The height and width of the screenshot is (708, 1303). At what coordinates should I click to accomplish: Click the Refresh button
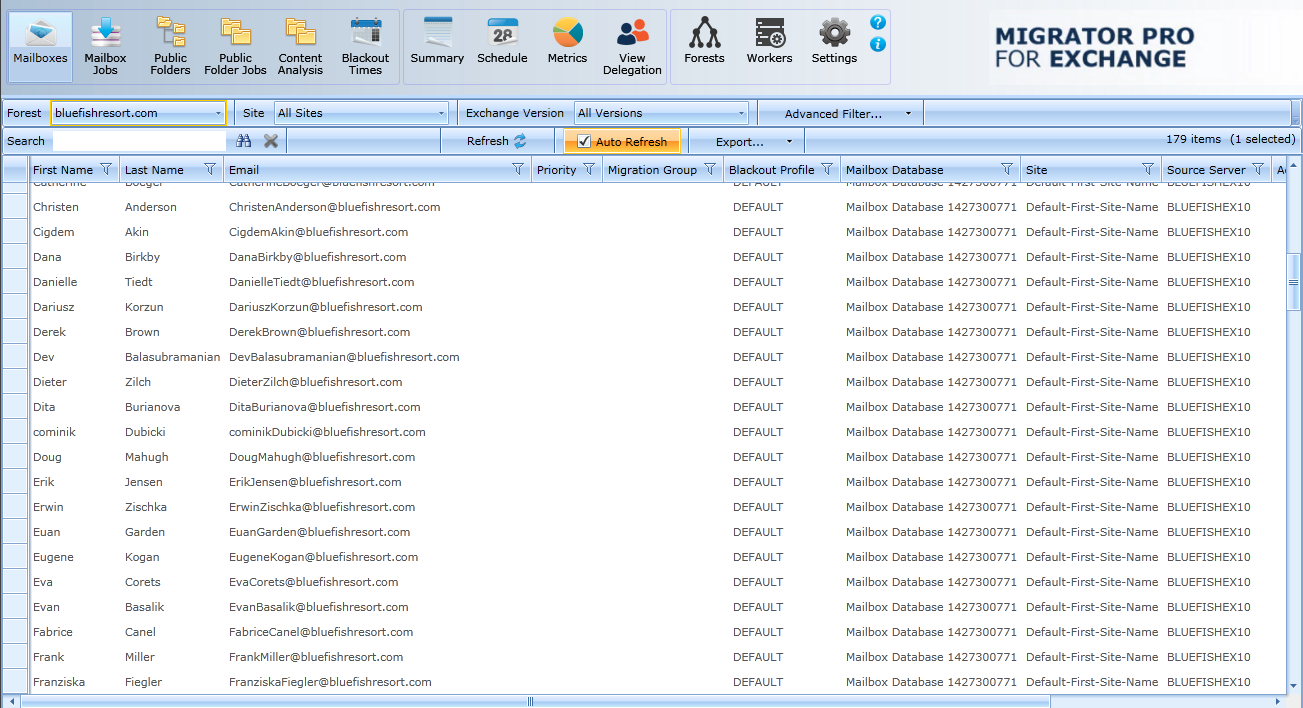tap(497, 142)
